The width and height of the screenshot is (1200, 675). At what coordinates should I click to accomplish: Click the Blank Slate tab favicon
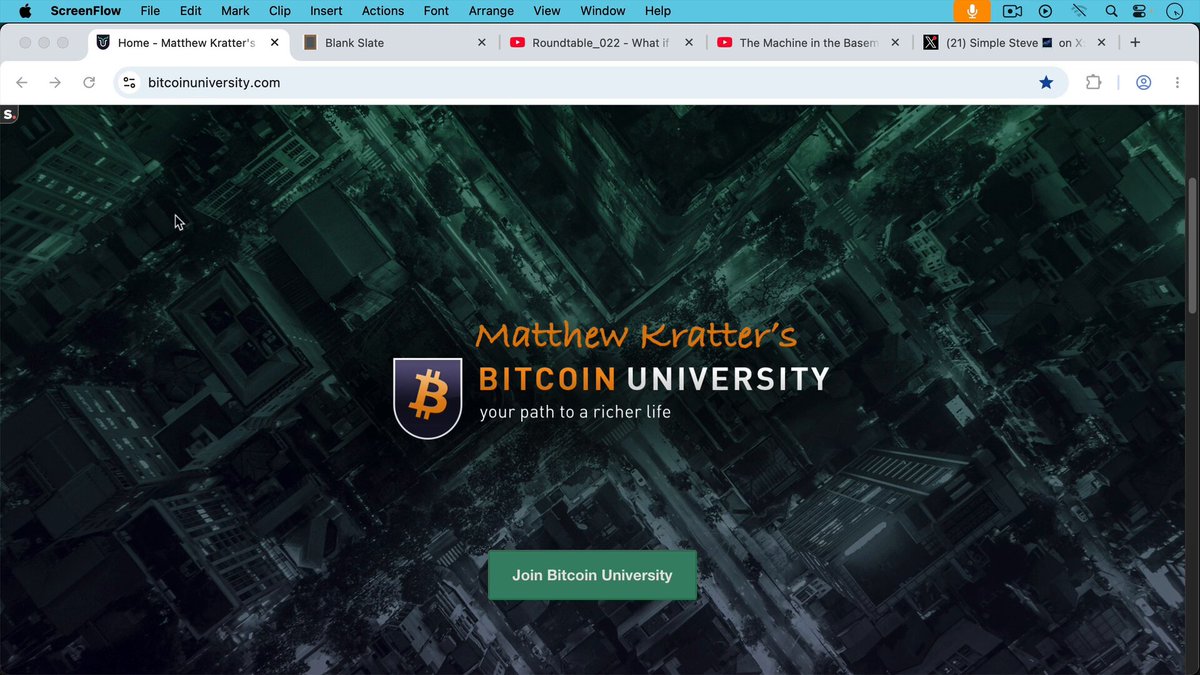(310, 43)
